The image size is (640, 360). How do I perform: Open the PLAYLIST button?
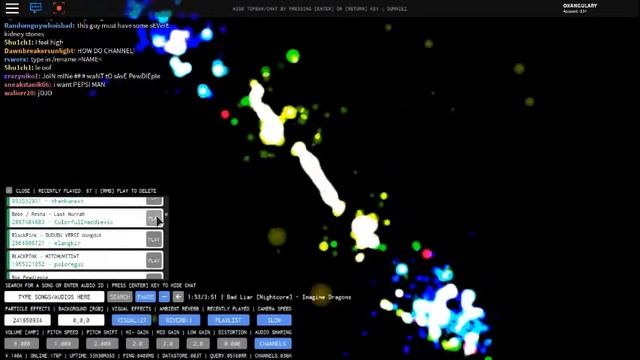point(228,320)
